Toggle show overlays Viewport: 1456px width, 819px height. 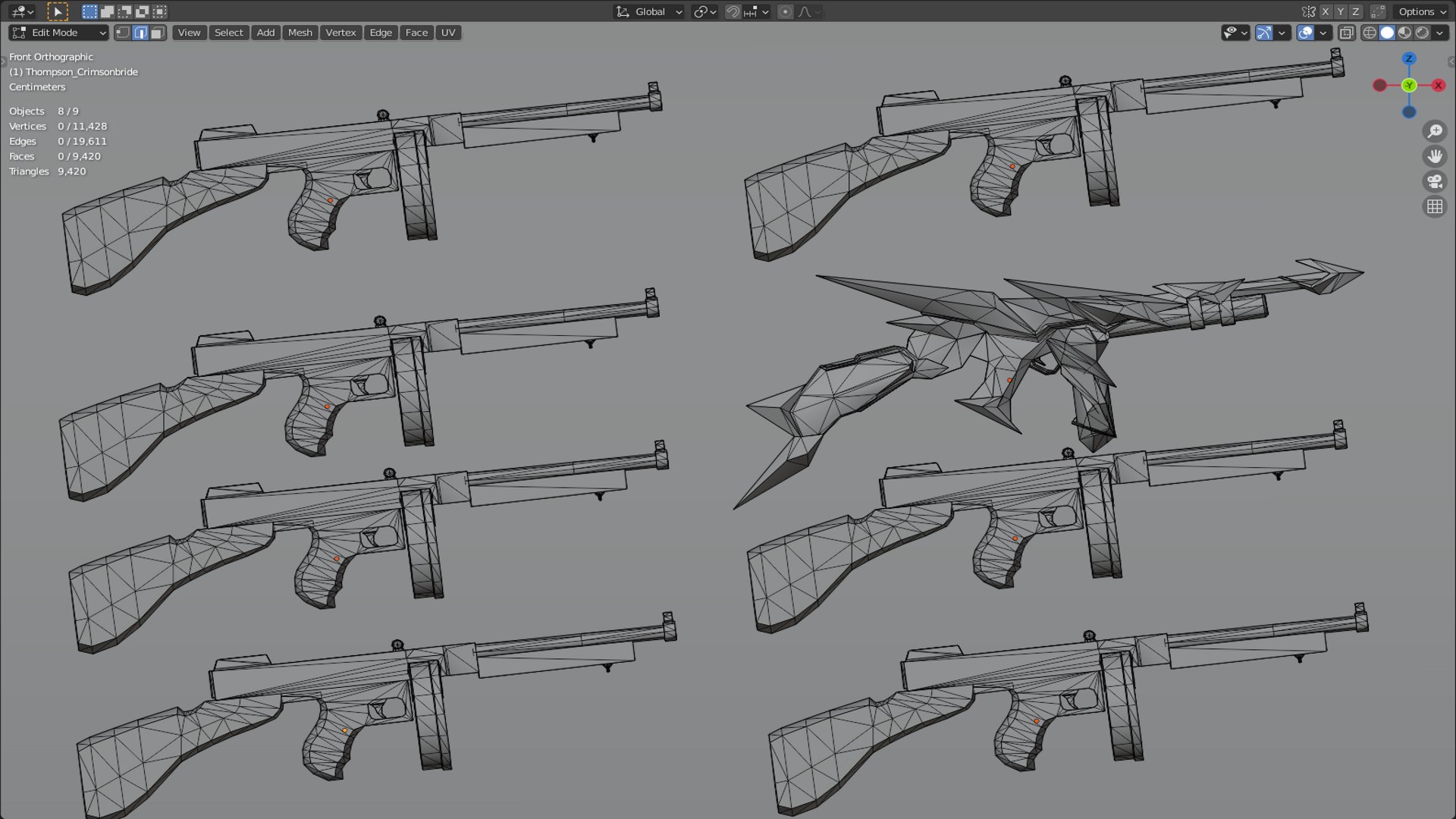click(x=1305, y=33)
